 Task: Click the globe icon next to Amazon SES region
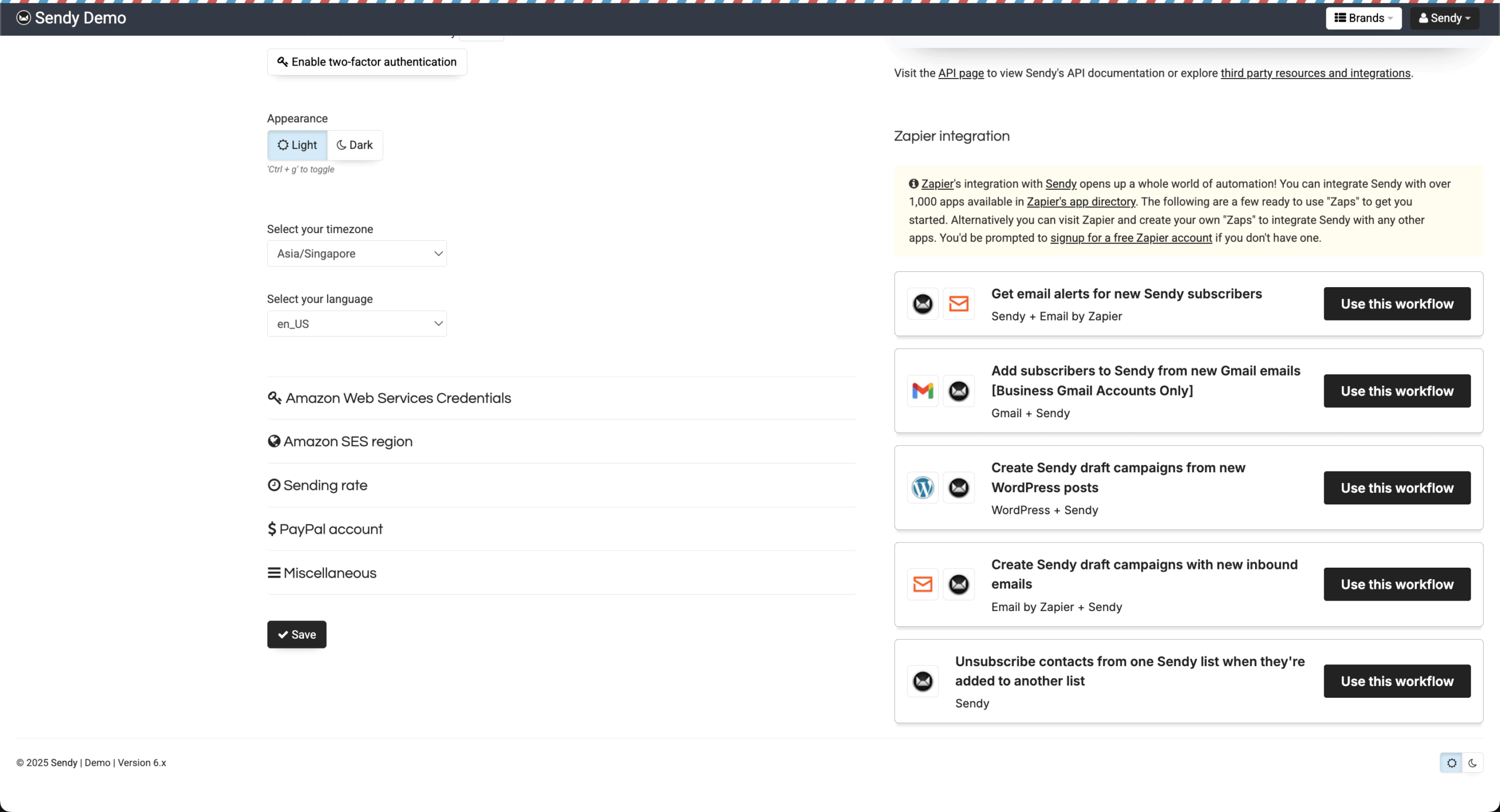[274, 441]
